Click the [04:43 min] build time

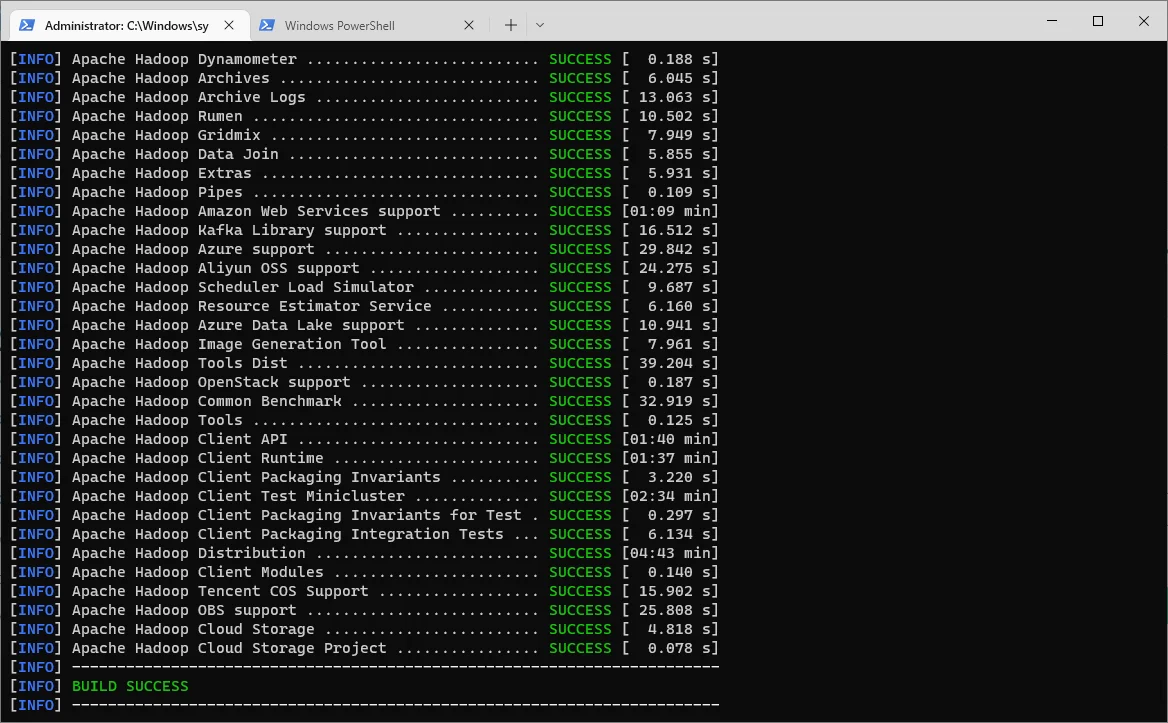669,553
